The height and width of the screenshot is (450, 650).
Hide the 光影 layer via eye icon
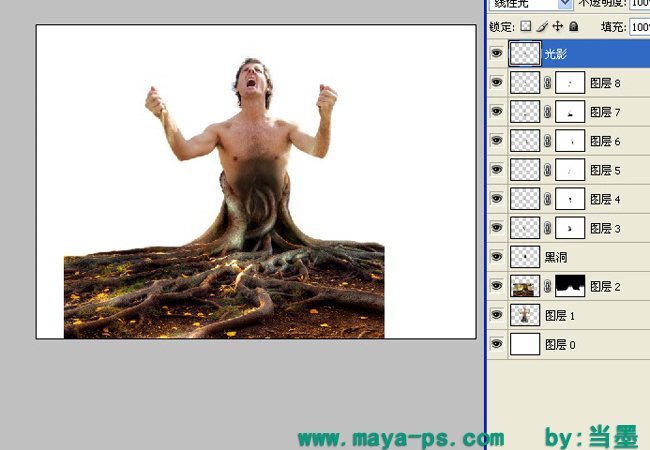point(497,53)
